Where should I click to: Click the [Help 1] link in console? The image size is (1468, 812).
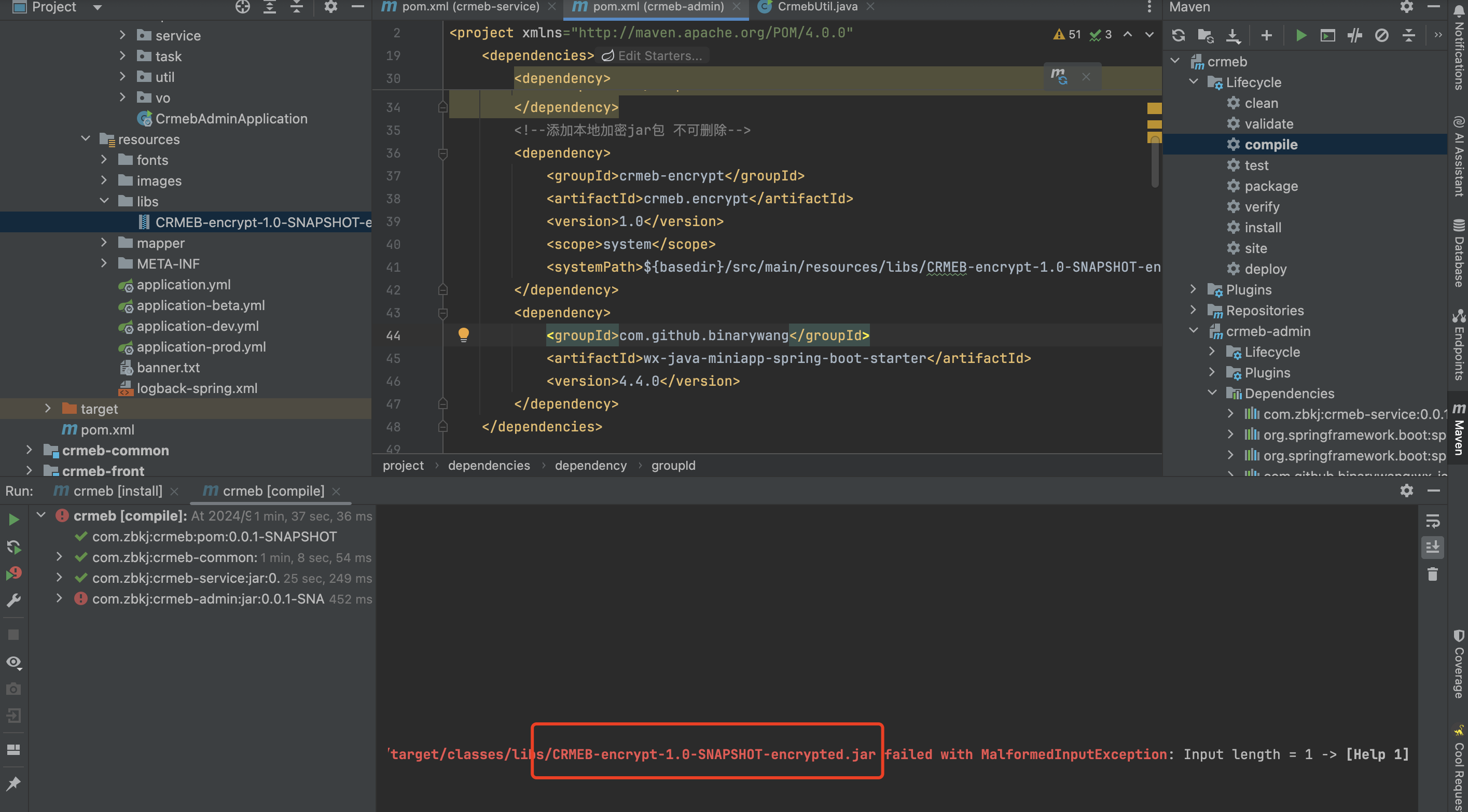point(1377,754)
